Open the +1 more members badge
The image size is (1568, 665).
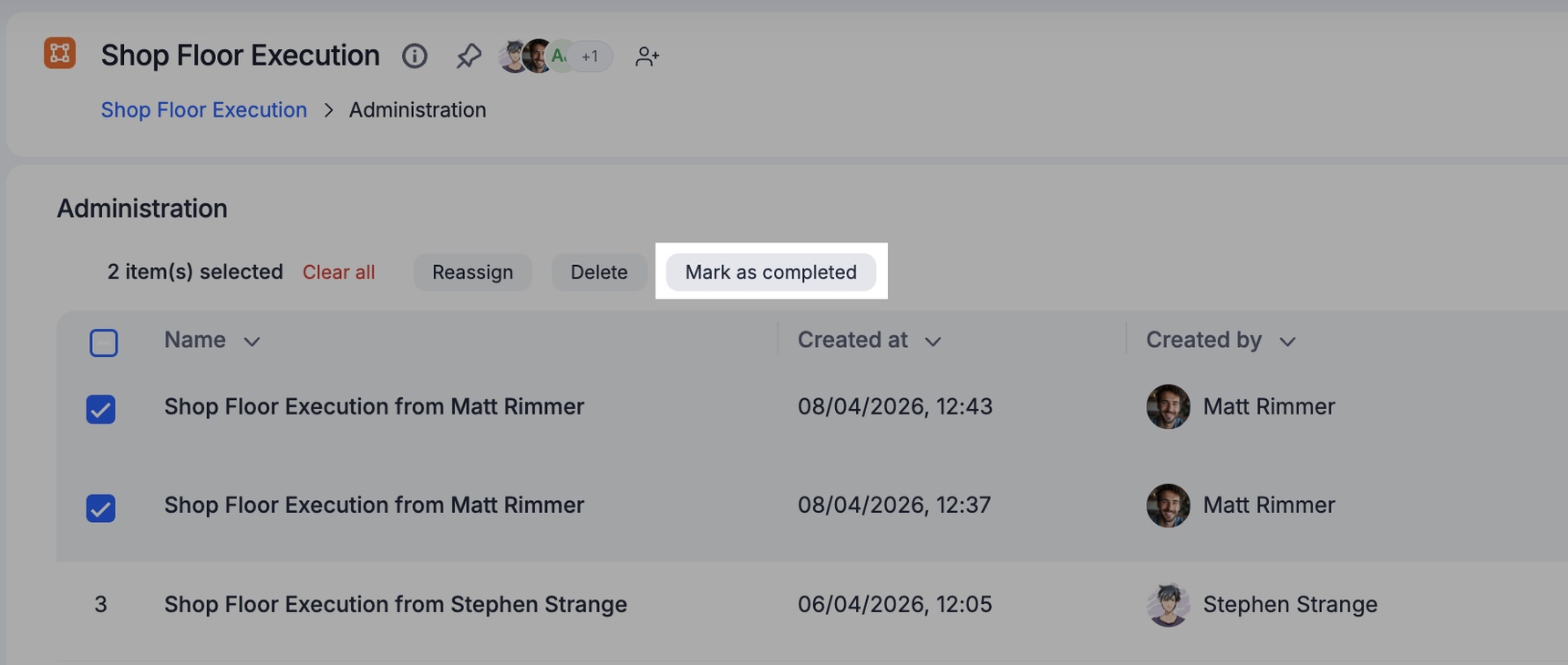pyautogui.click(x=591, y=56)
